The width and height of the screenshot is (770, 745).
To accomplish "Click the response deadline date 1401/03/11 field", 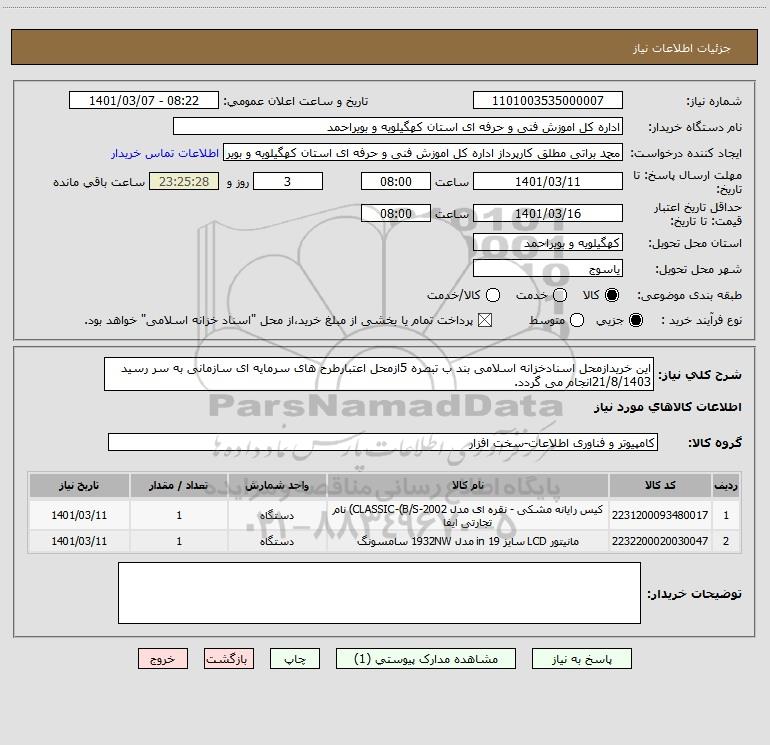I will (548, 181).
